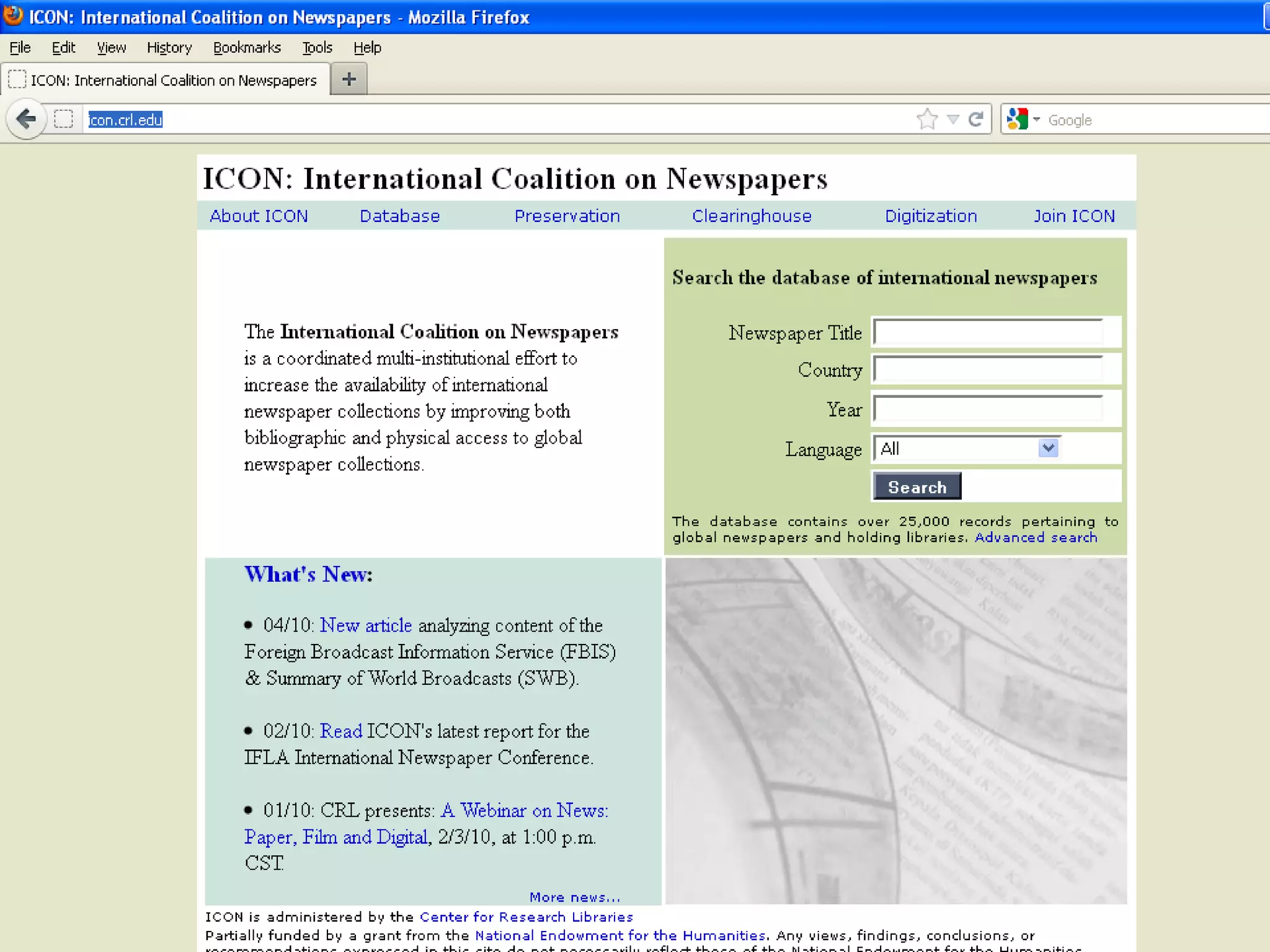Screen dimensions: 1270x952
Task: Click the Newspaper Title text field
Action: 988,333
